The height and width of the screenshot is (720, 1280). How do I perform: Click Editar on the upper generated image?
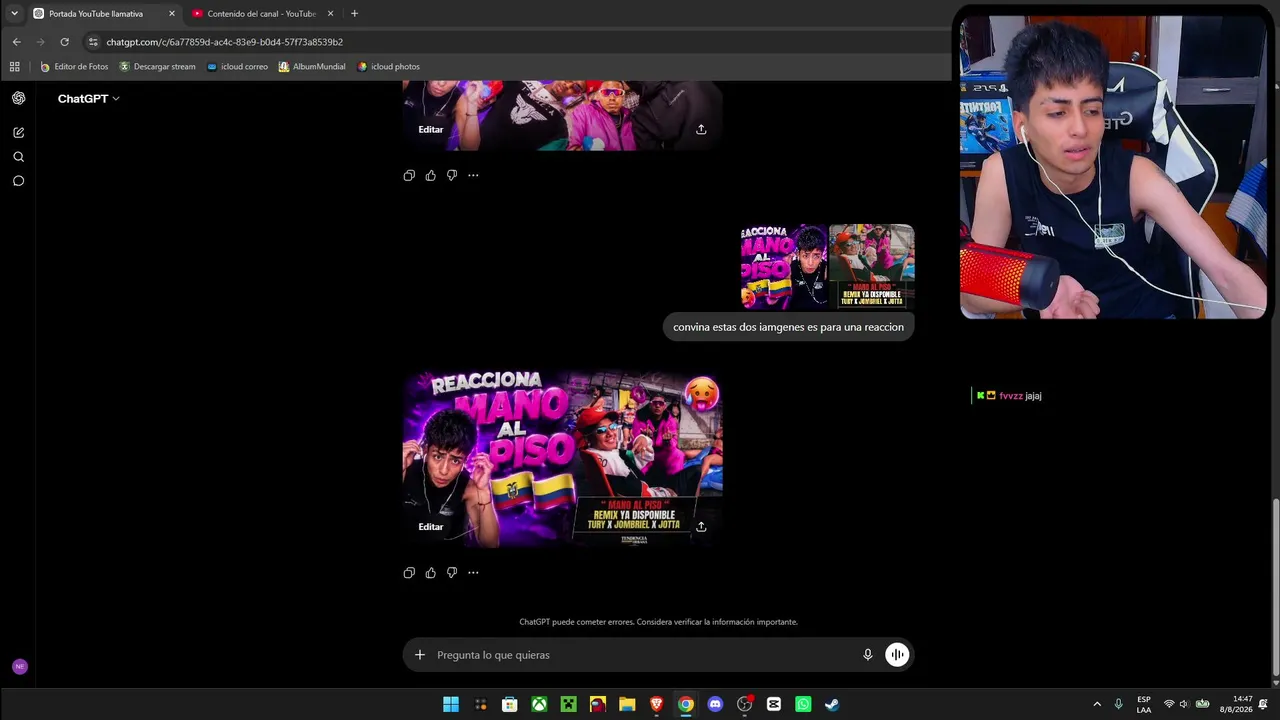(431, 129)
